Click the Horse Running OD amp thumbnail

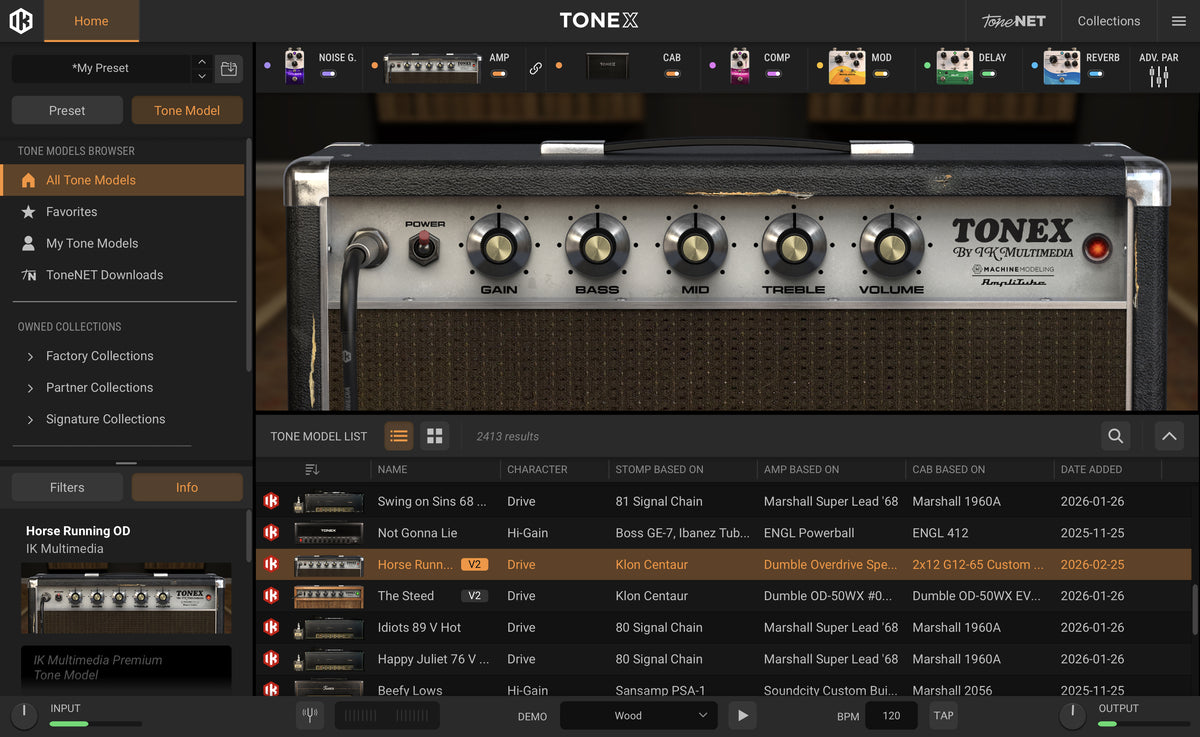[x=126, y=599]
